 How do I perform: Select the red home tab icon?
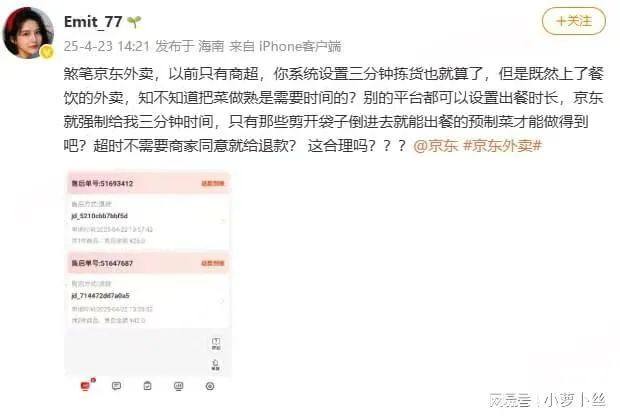[85, 386]
